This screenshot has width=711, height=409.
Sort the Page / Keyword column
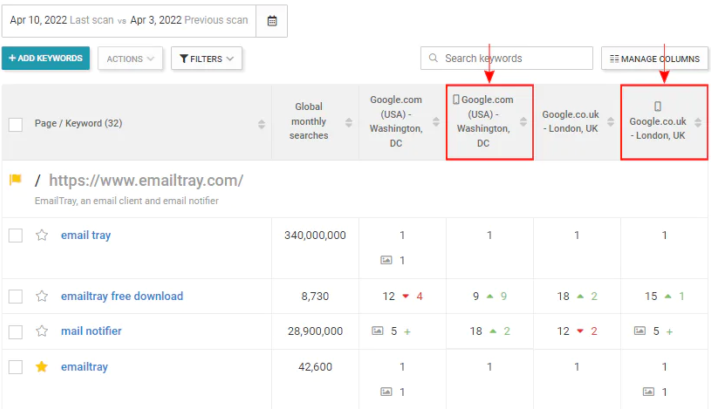pyautogui.click(x=261, y=124)
